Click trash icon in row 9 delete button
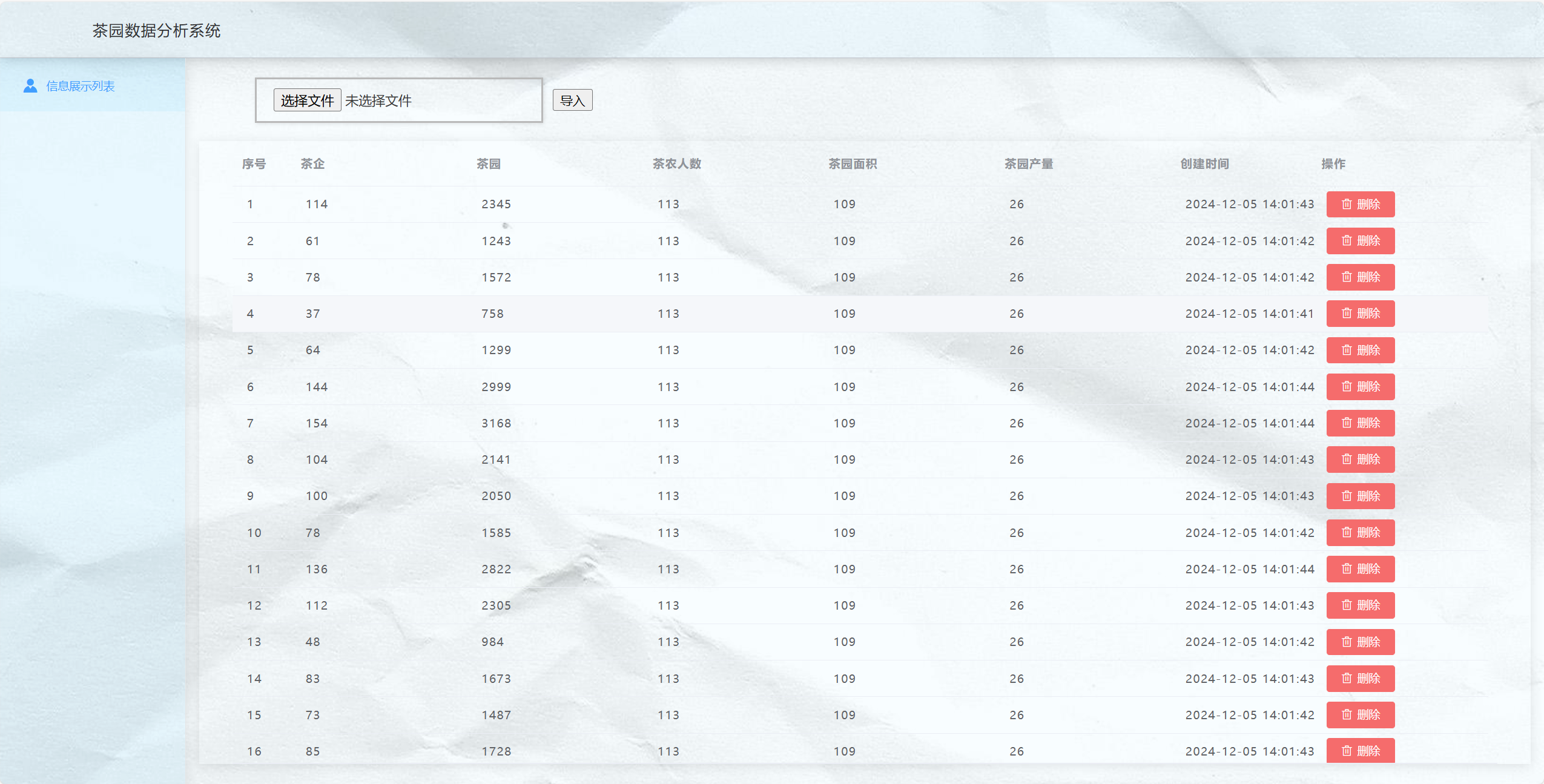This screenshot has width=1544, height=784. 1346,496
